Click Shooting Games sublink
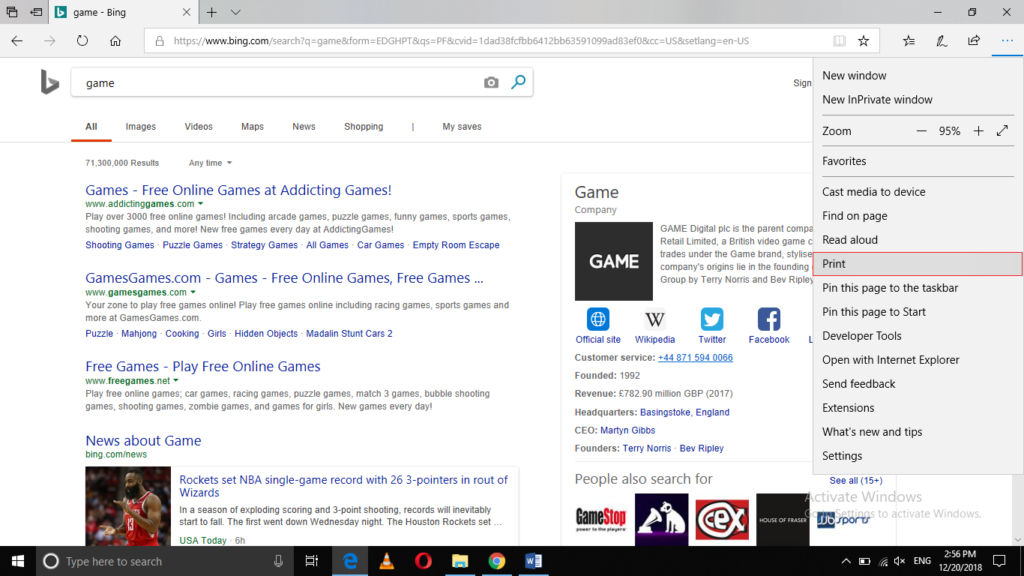 pyautogui.click(x=120, y=245)
